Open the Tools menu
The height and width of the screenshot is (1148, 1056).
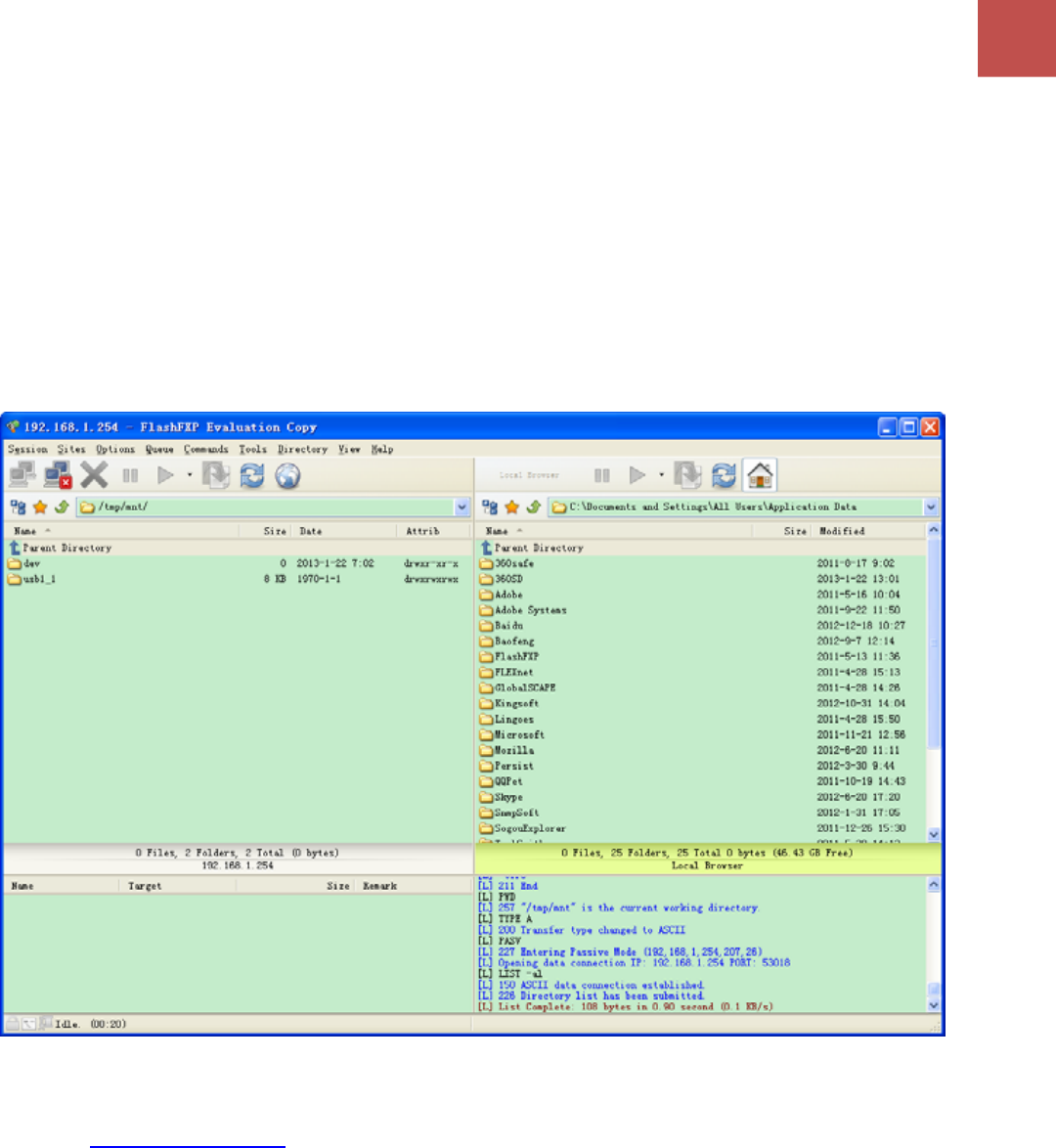[x=252, y=450]
